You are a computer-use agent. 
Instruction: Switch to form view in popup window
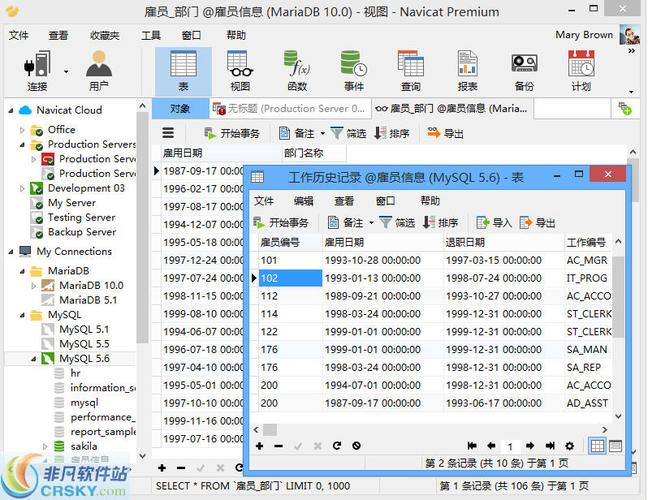coord(615,446)
